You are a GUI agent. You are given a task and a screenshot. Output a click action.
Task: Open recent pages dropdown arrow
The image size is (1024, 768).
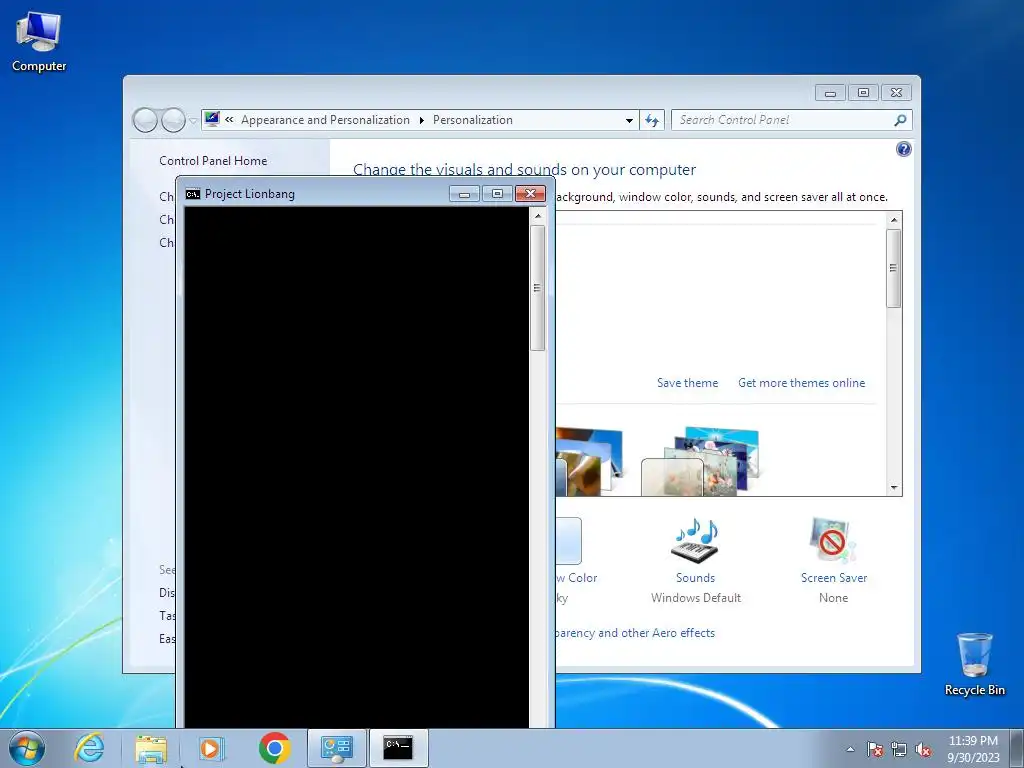pyautogui.click(x=193, y=121)
